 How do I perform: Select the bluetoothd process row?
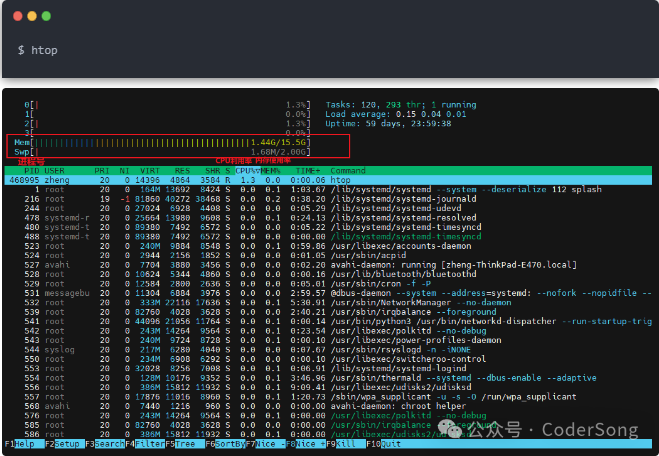[328, 274]
